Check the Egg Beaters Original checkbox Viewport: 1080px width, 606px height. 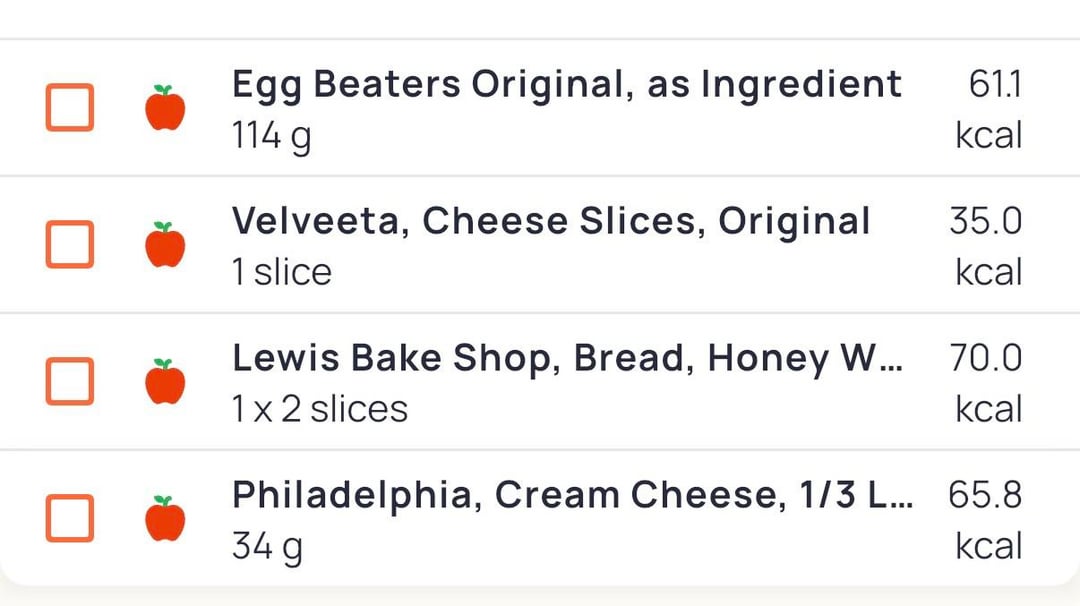(x=70, y=108)
